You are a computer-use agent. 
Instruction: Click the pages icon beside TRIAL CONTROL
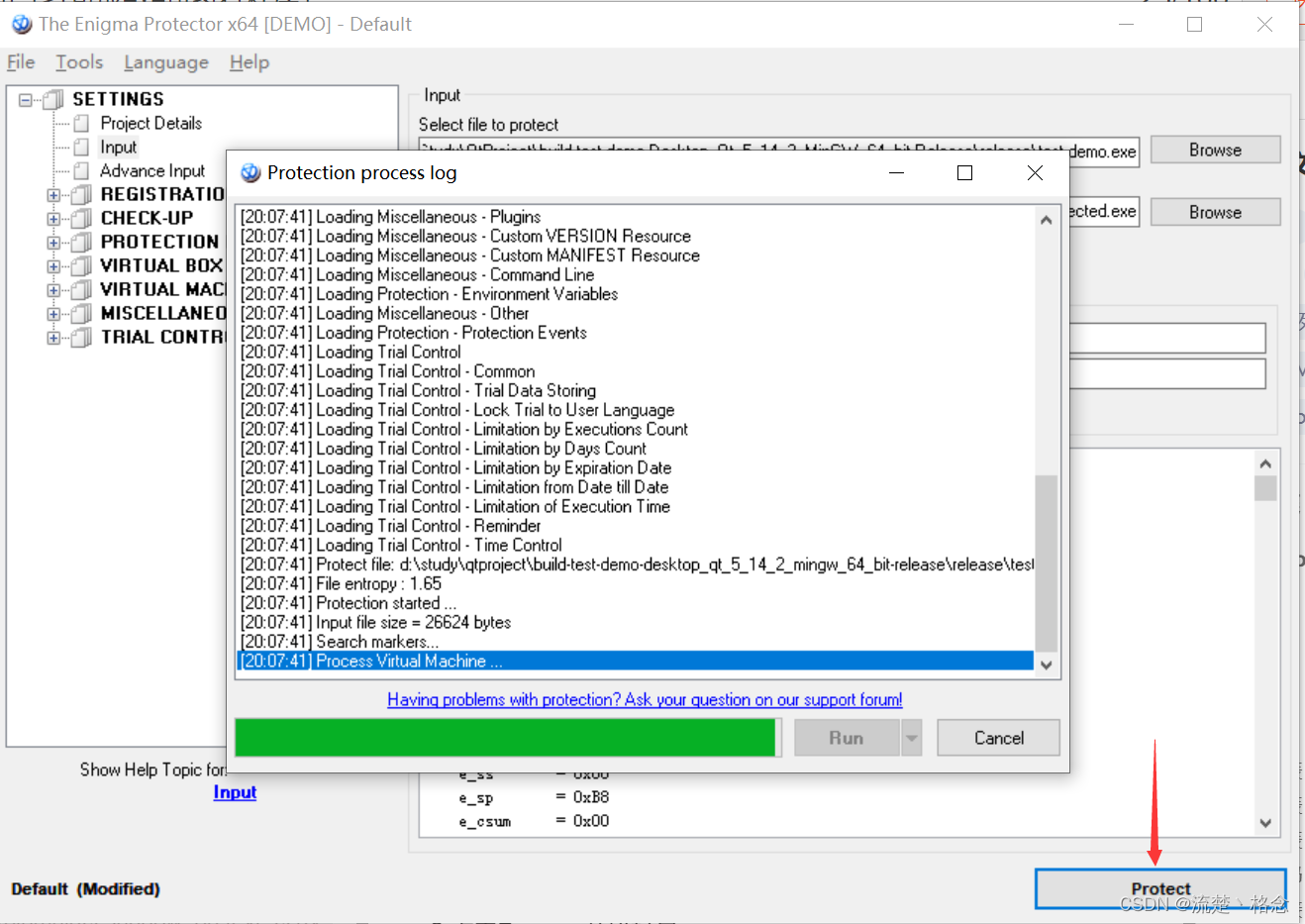point(82,337)
